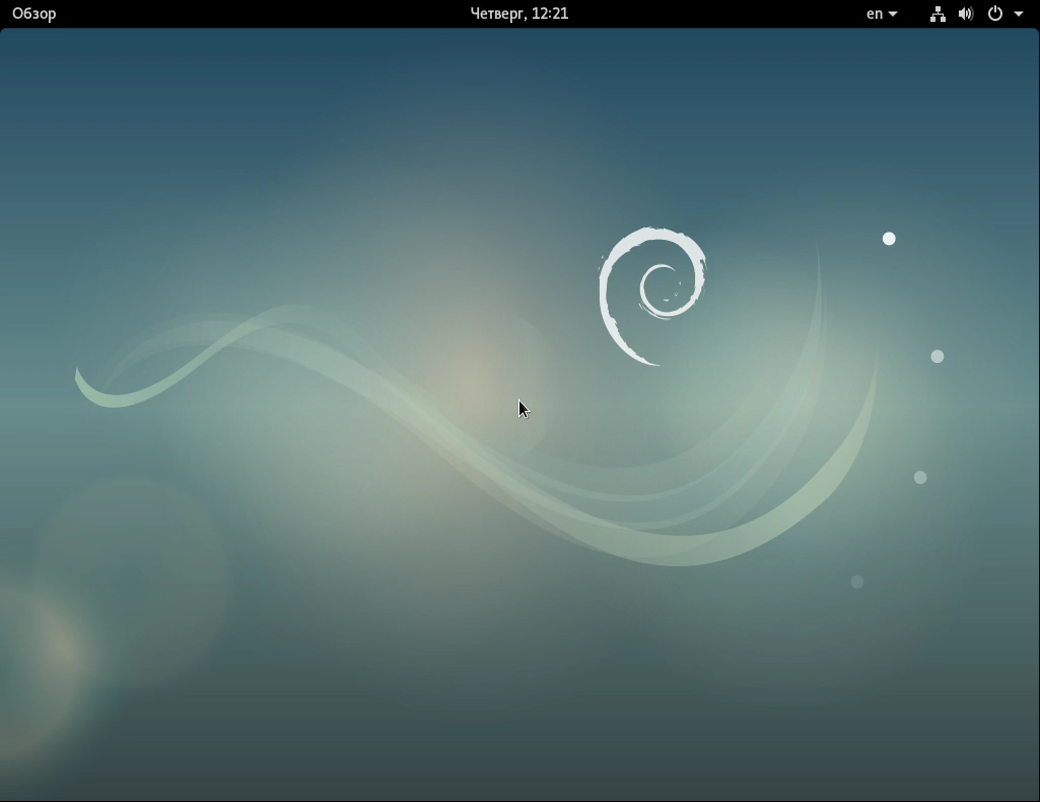1040x802 pixels.
Task: Expand the system menu arrow beside power icon
Action: [x=1018, y=14]
